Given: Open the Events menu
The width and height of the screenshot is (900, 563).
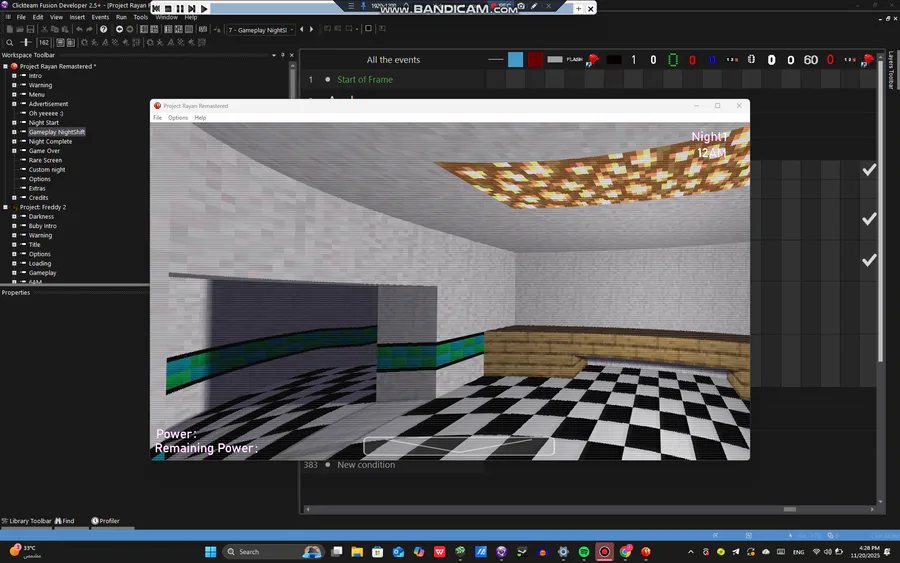Looking at the screenshot, I should point(100,17).
